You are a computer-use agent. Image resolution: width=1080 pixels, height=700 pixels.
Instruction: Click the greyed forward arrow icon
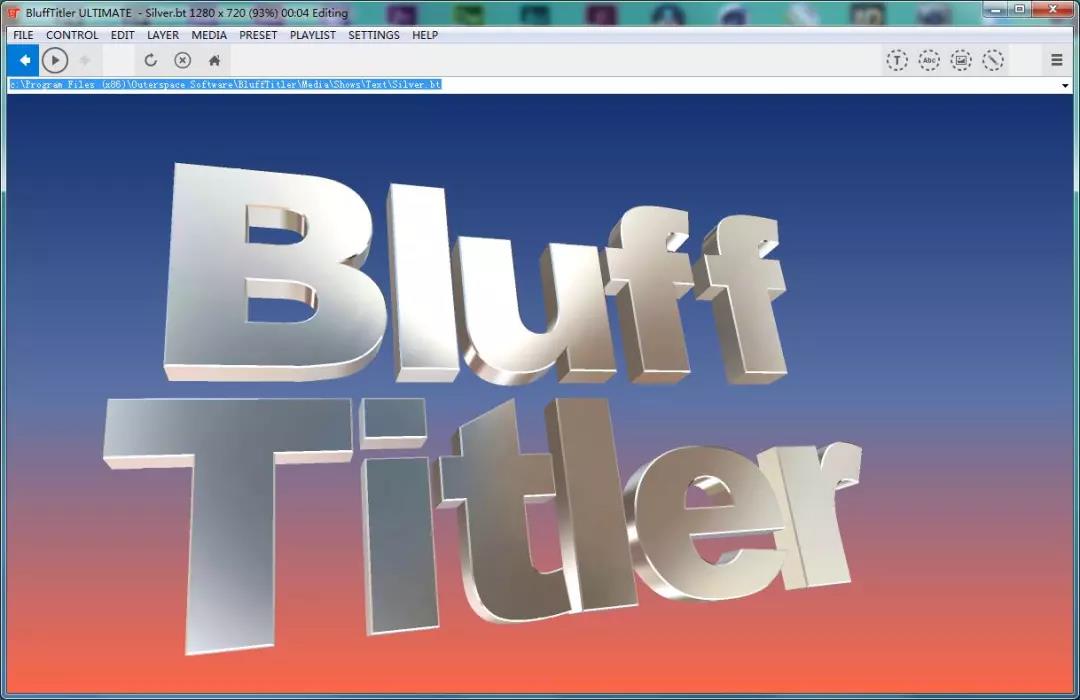coord(85,61)
